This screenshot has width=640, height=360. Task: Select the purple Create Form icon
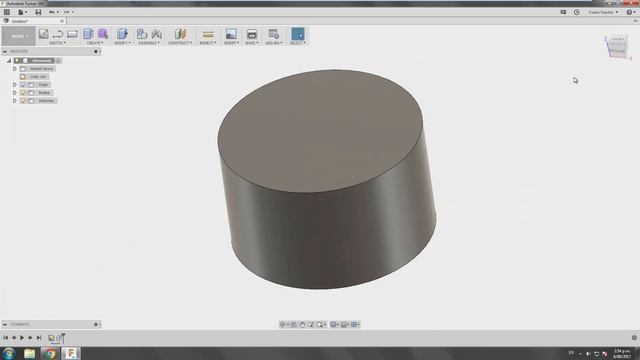click(x=103, y=34)
